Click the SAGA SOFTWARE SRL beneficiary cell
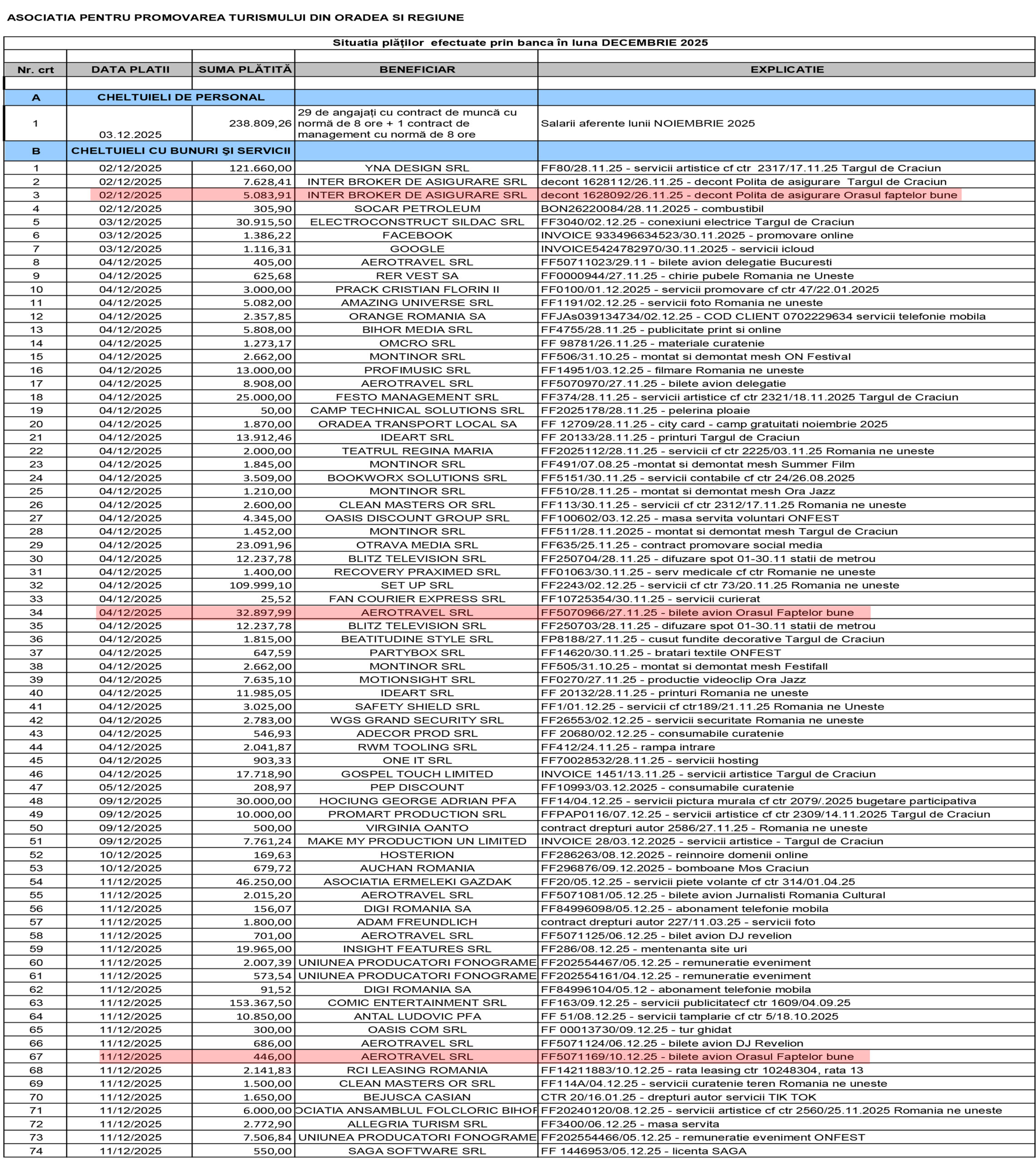This screenshot has height=1163, width=1036. [416, 1150]
